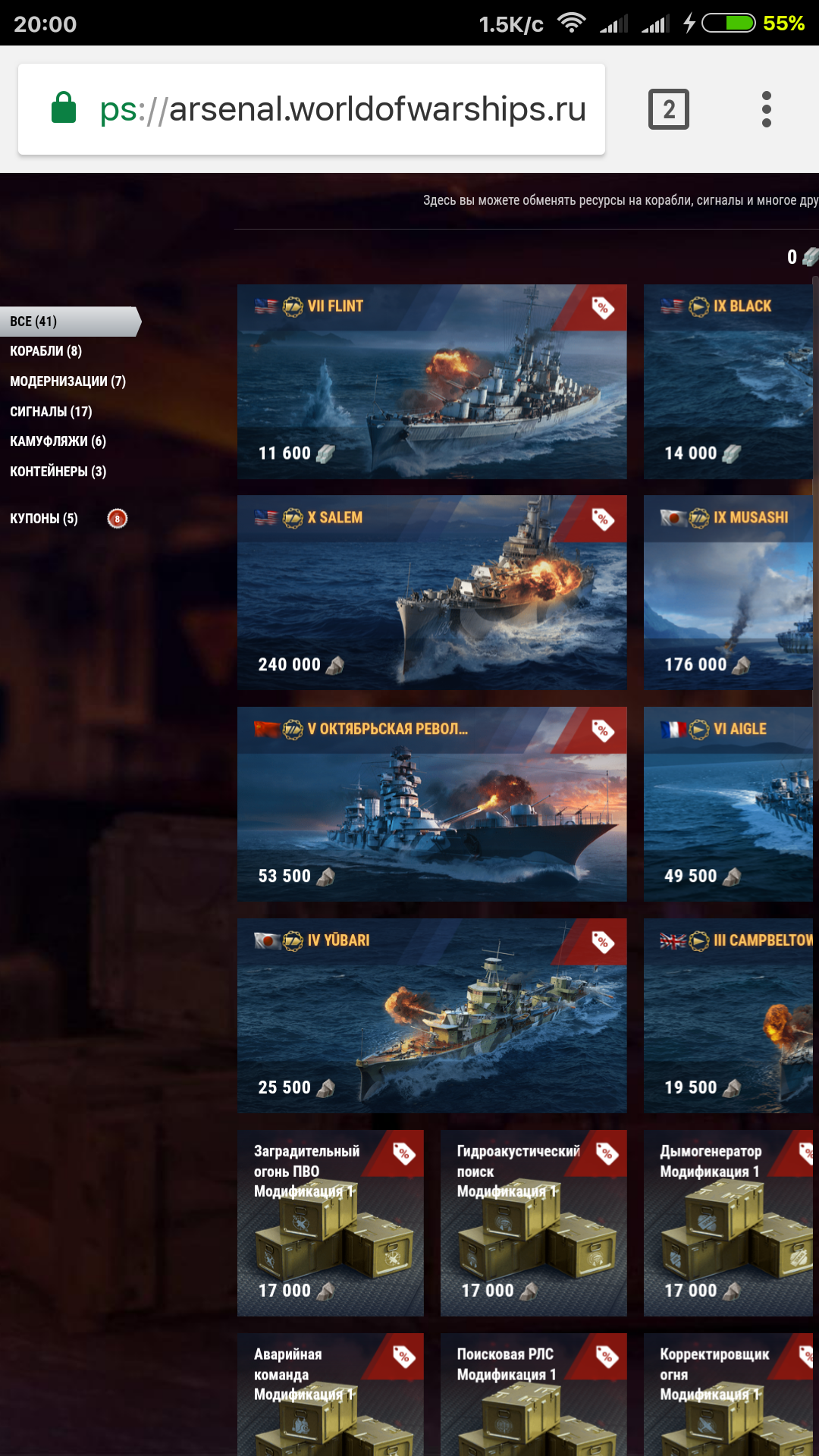
Task: Tap the discount tag on Октябрьская Революция card
Action: pyautogui.click(x=602, y=730)
